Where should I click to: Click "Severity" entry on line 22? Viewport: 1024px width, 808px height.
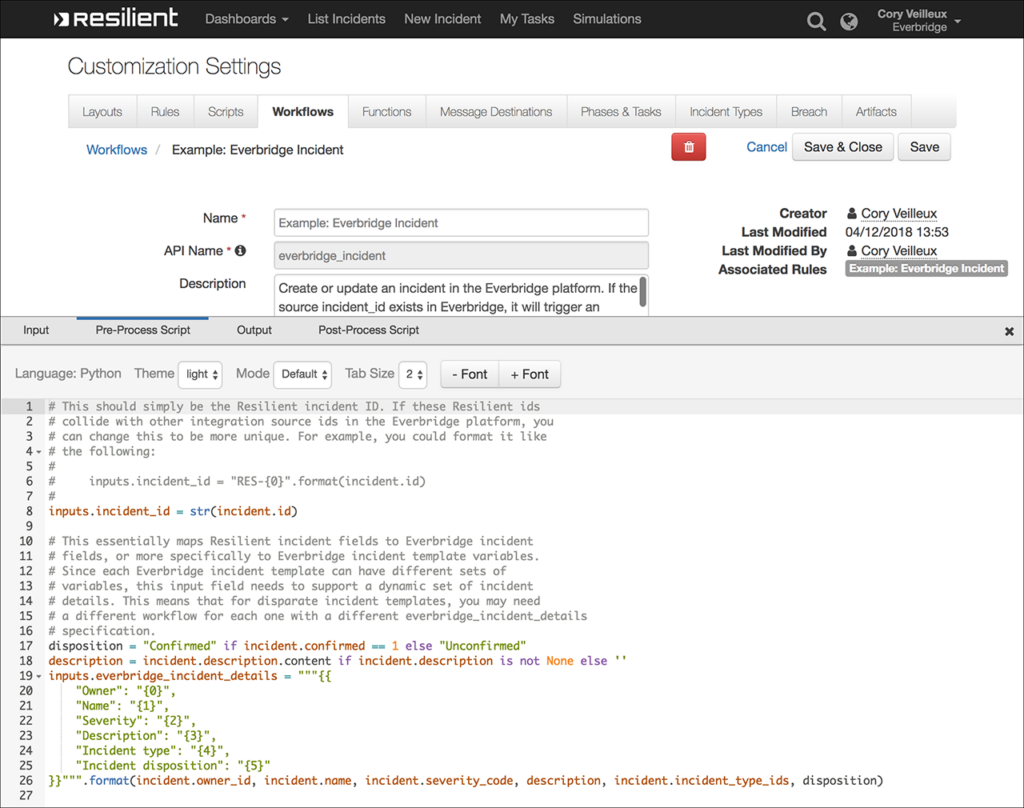click(136, 720)
